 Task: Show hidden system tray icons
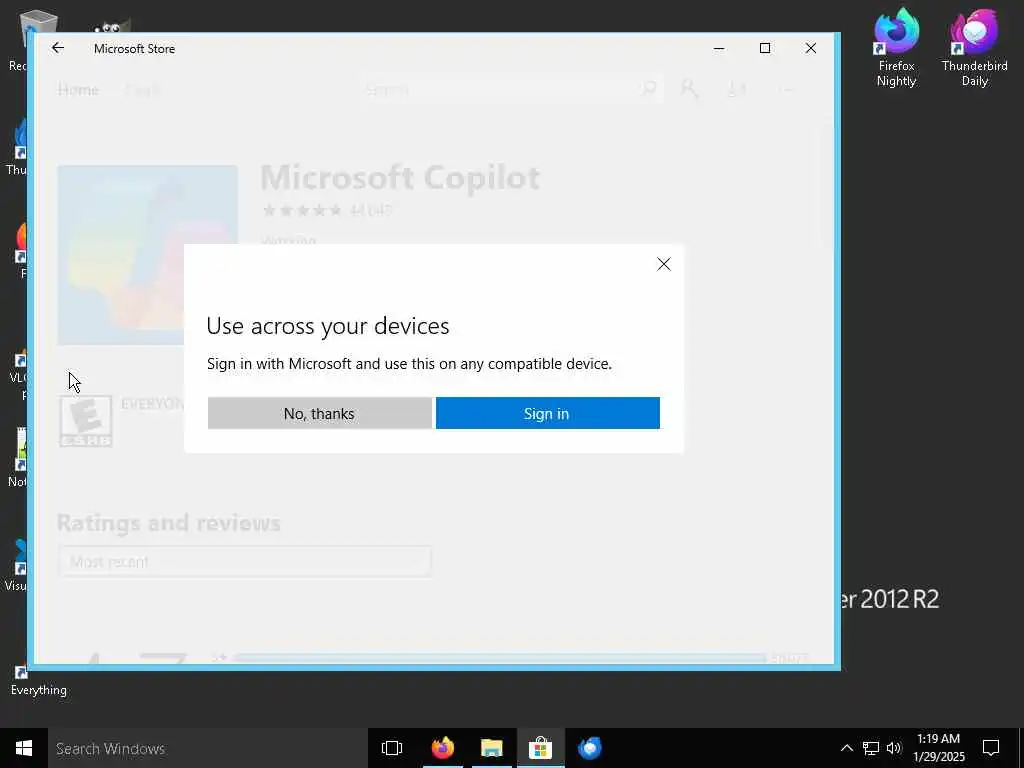click(x=846, y=748)
